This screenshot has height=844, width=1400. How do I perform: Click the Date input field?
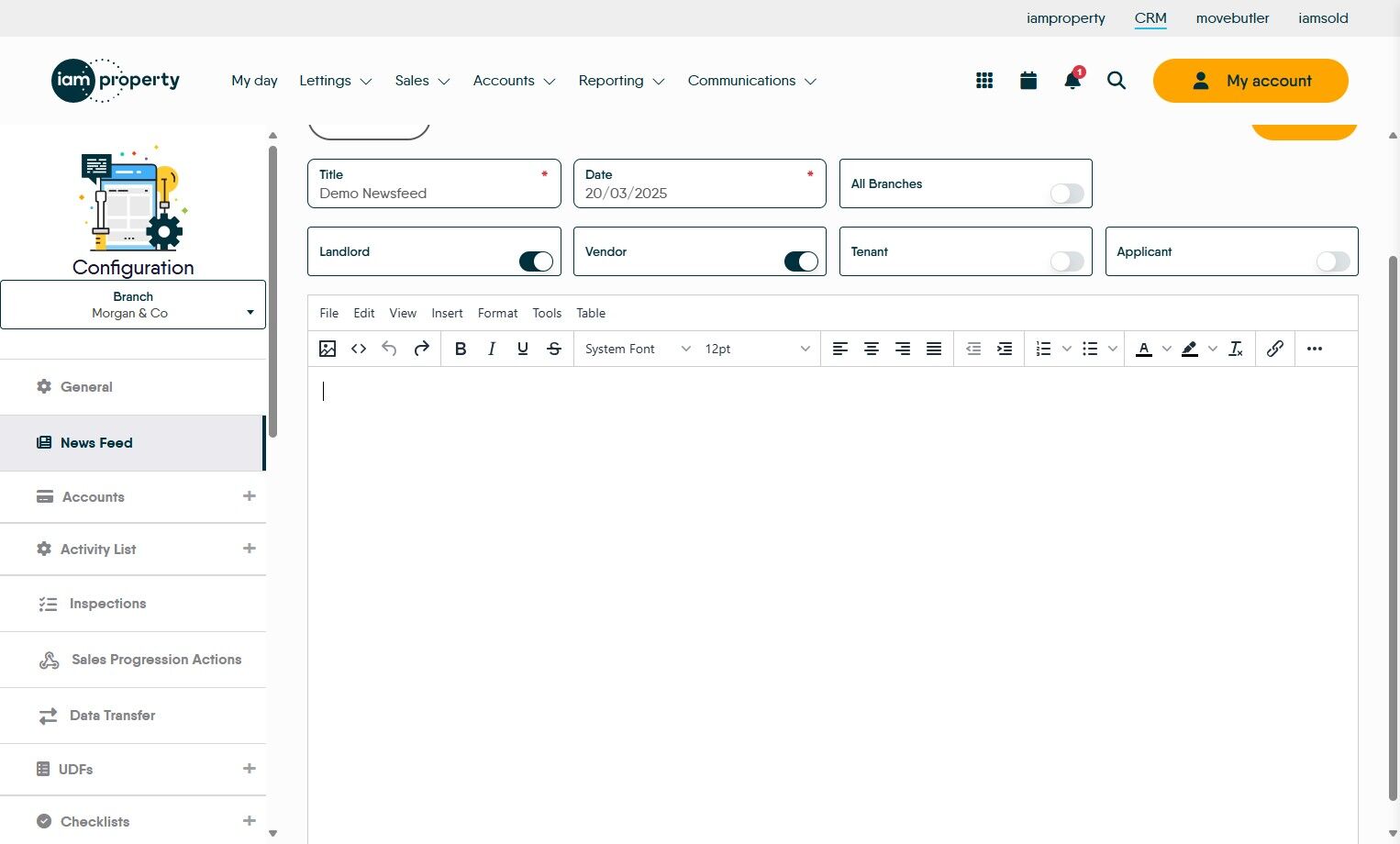700,183
